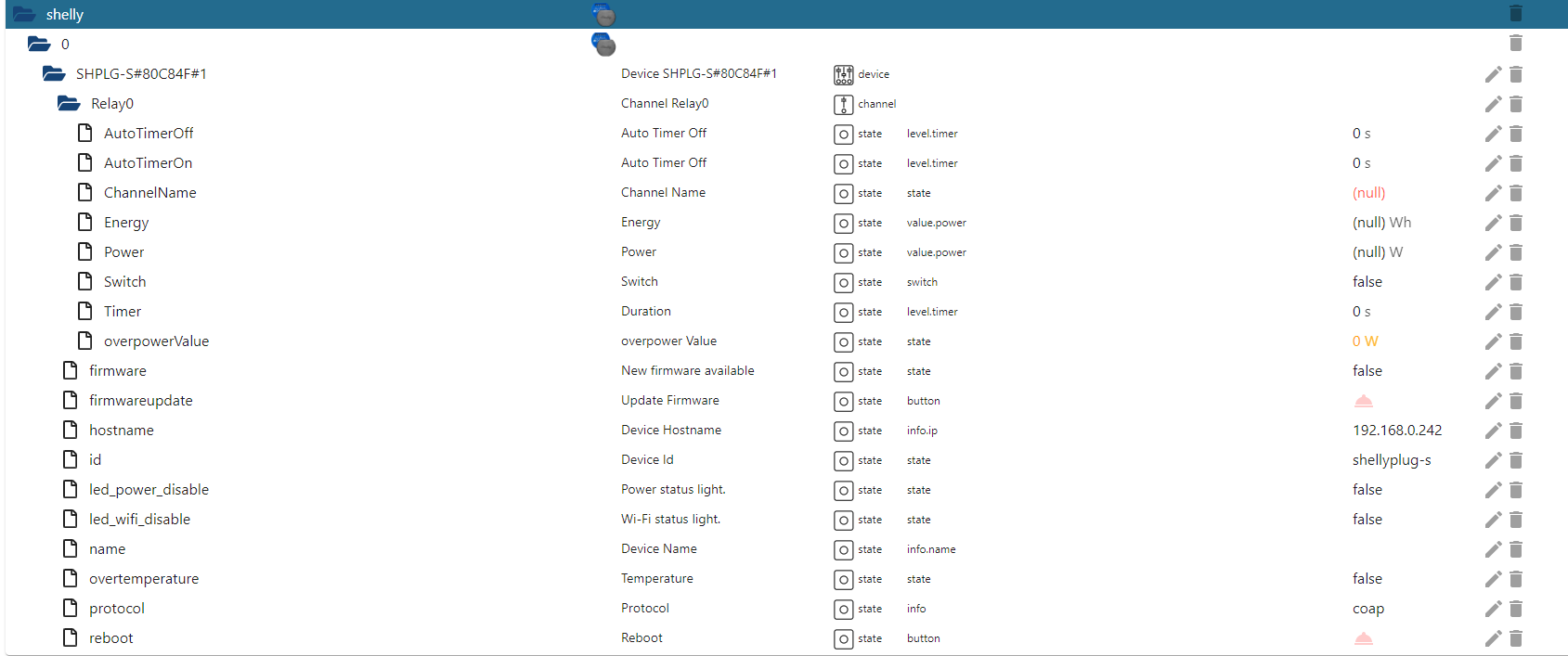The width and height of the screenshot is (1568, 656).
Task: Click the id value shellyplug-s
Action: (x=1392, y=460)
